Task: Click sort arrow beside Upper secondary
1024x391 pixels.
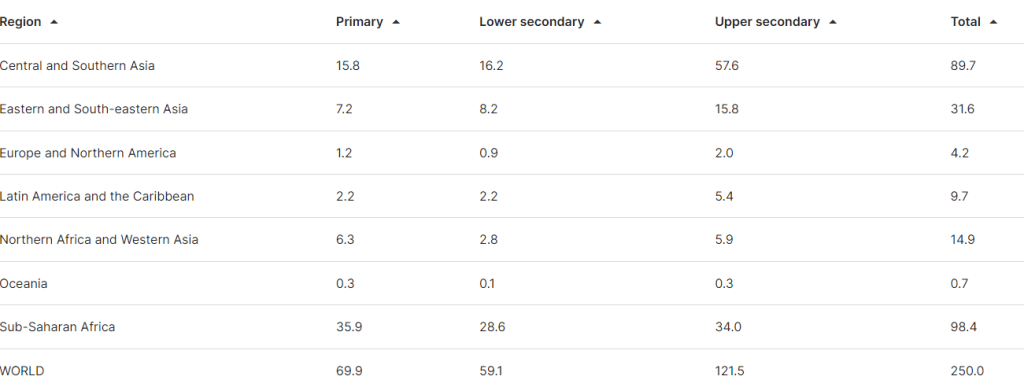Action: (x=833, y=22)
